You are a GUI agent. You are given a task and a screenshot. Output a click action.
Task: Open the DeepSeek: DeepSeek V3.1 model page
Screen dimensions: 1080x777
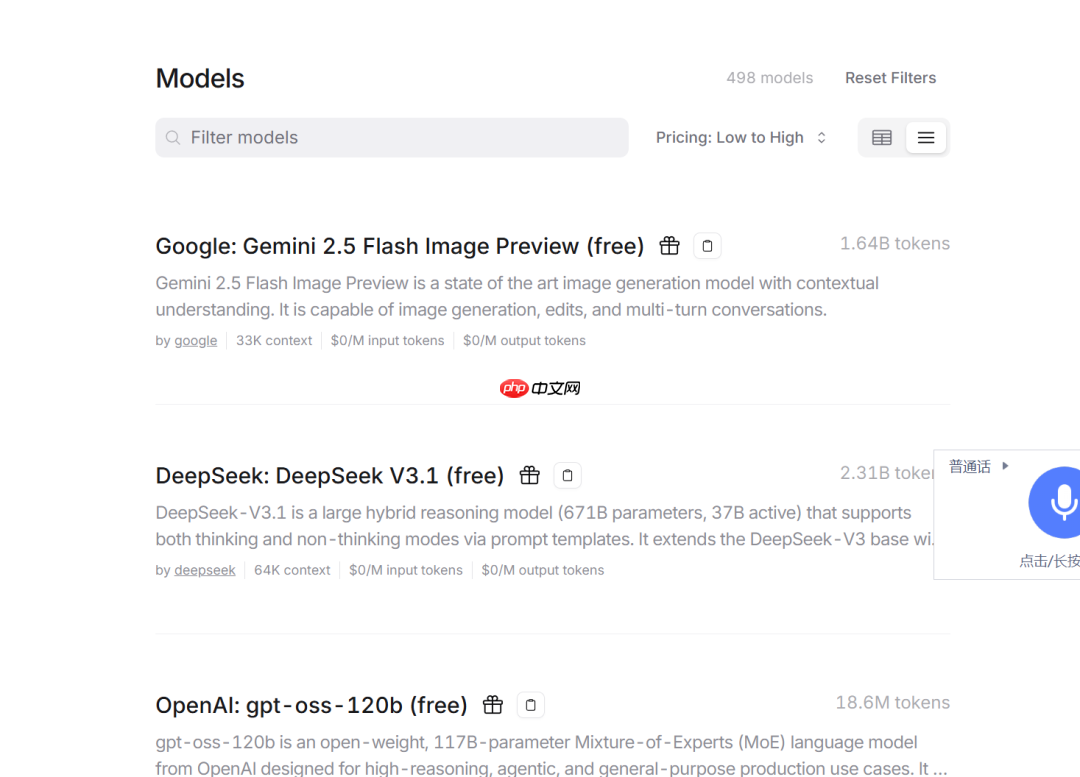point(328,475)
